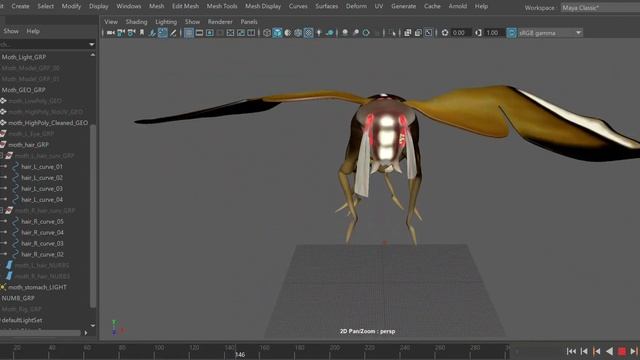Viewport: 640px width, 360px height.
Task: Toggle 2D Pan/Zoom icon in toolbar
Action: point(162,33)
